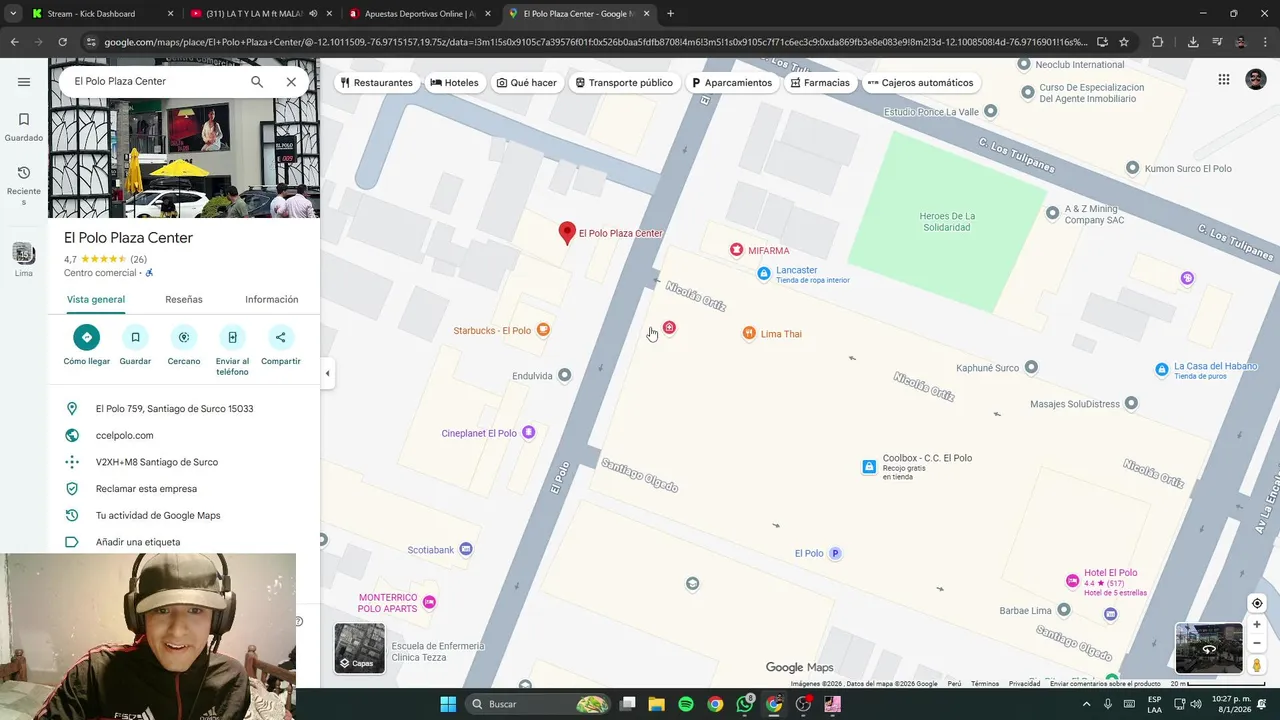
Task: Click the Endulvida marker
Action: coord(564,375)
